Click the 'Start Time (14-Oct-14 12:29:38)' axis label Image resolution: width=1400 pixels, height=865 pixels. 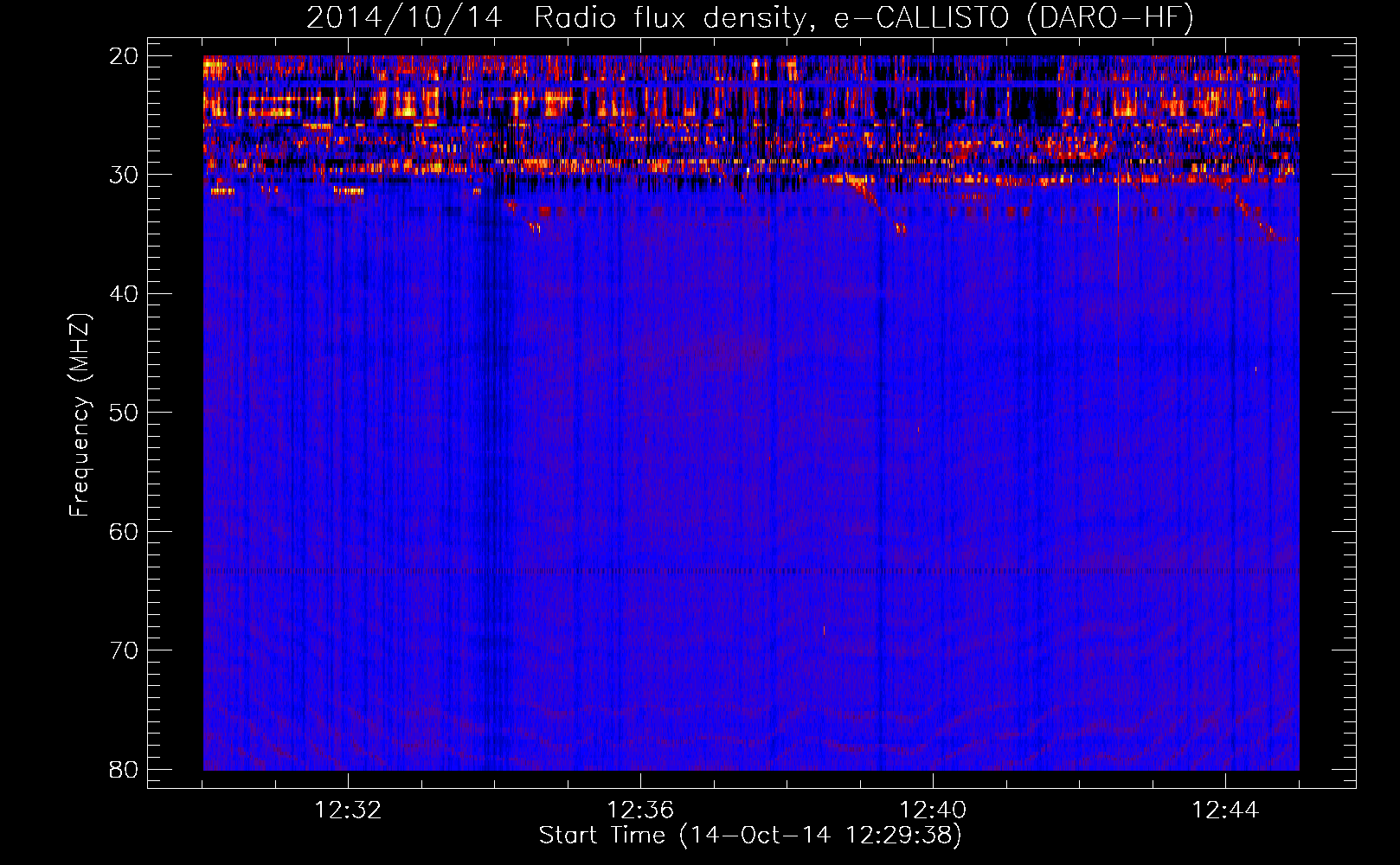point(750,836)
